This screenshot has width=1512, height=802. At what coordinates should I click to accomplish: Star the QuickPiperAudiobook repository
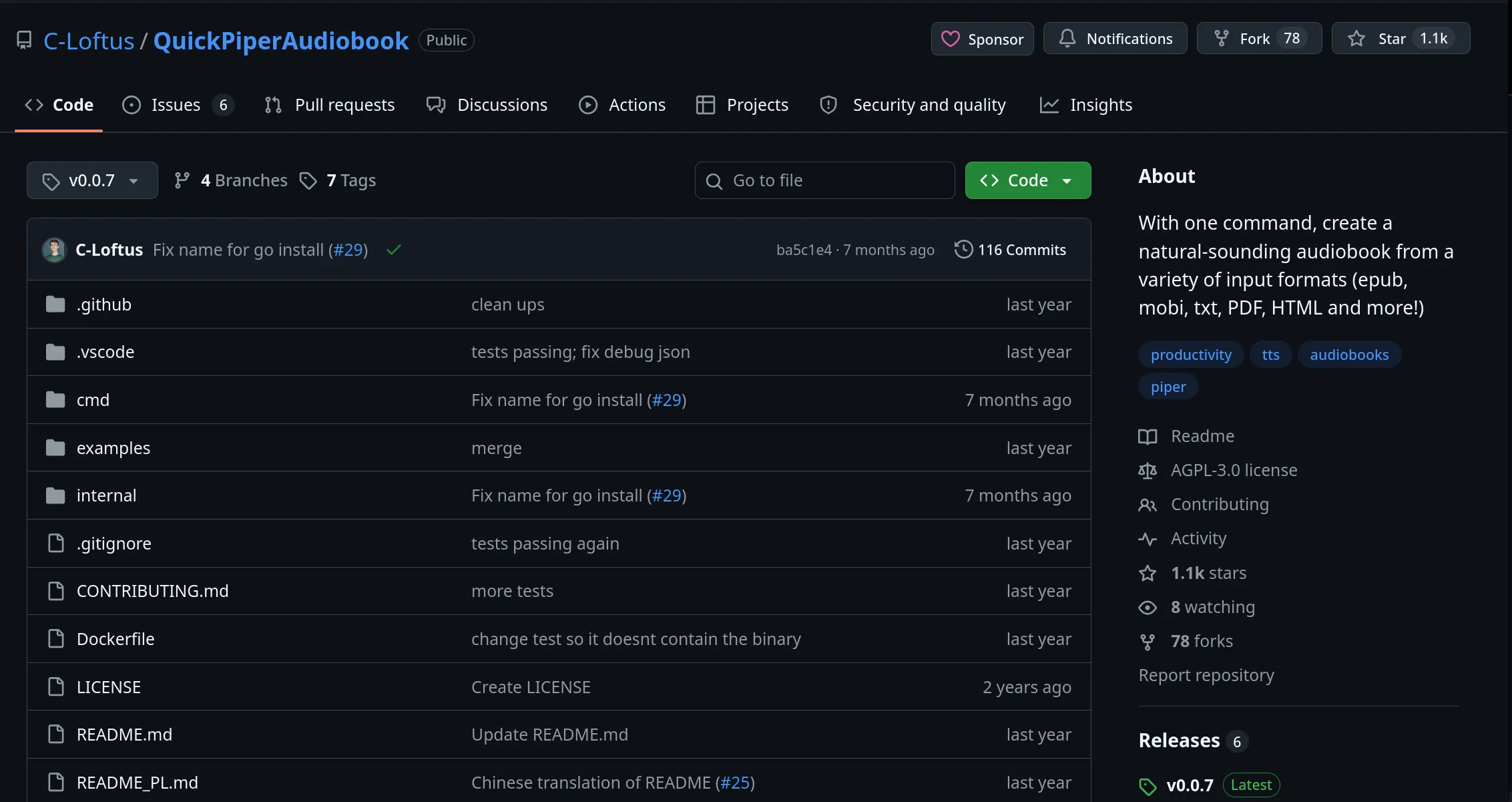[x=1401, y=39]
